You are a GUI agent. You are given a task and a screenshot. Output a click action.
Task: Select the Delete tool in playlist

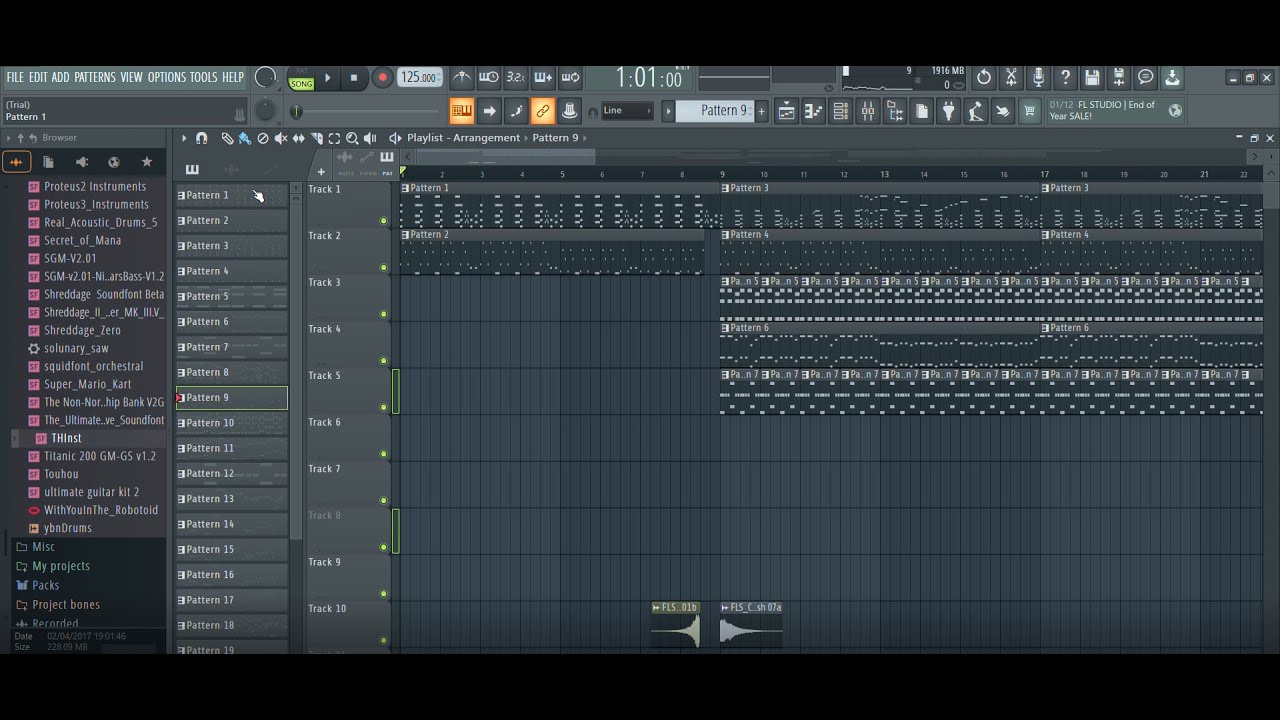(x=263, y=138)
